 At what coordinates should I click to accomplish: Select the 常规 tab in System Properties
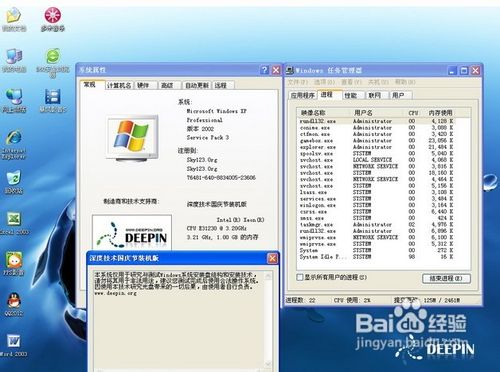tap(92, 85)
